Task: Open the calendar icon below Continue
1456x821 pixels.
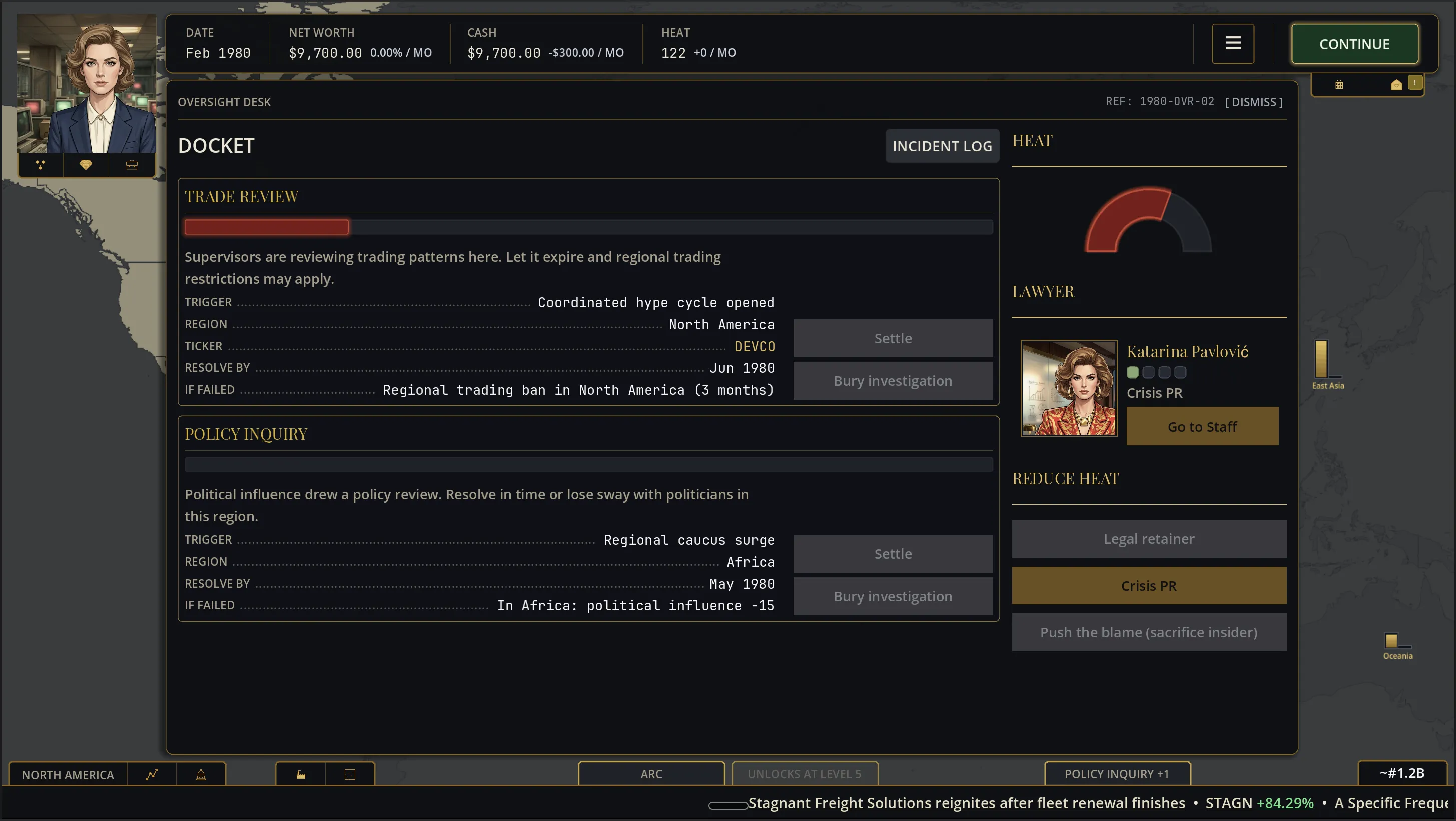Action: pyautogui.click(x=1339, y=85)
